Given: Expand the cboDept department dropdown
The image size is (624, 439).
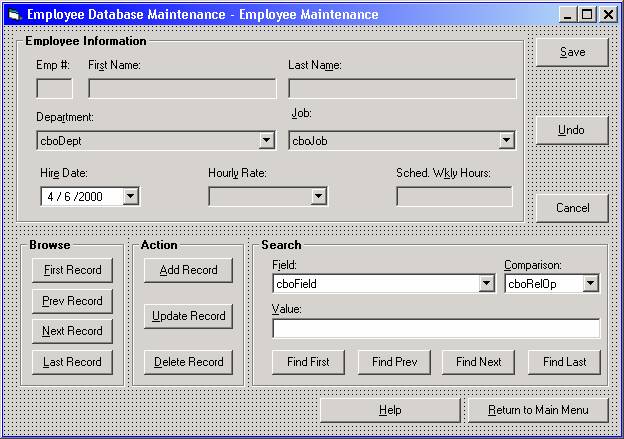Looking at the screenshot, I should [x=266, y=140].
